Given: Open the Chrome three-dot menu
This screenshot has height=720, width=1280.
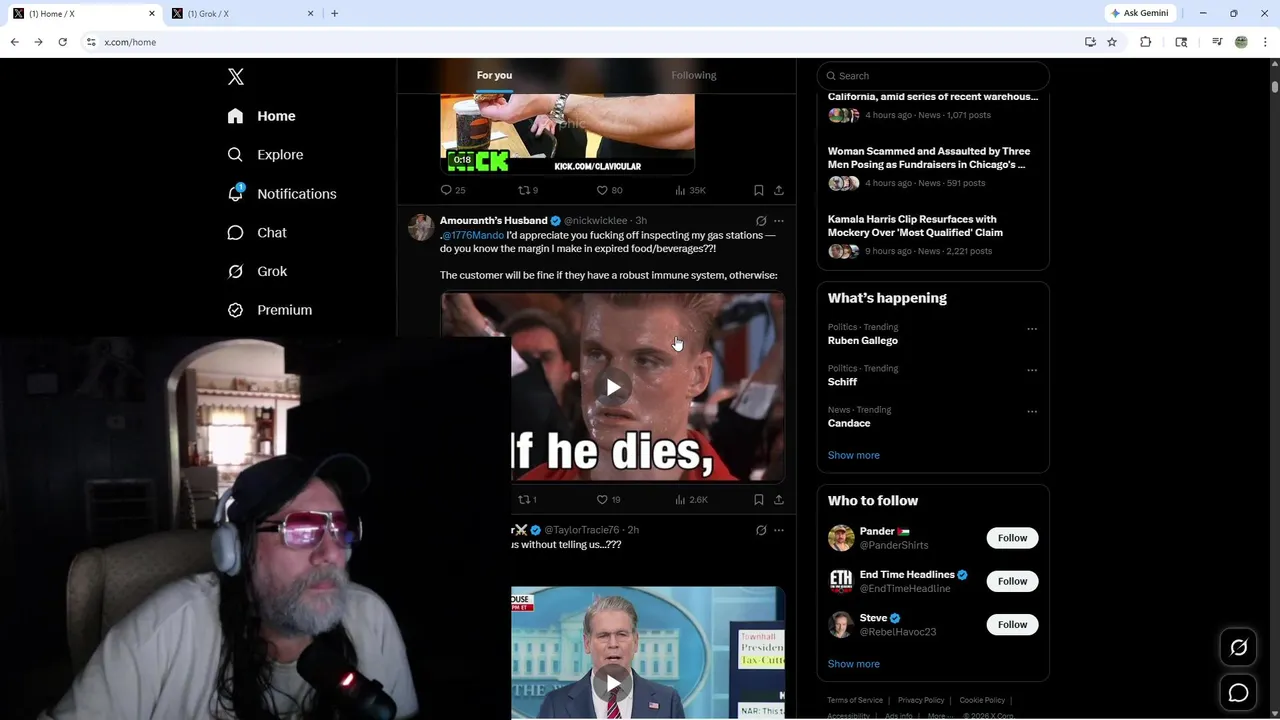Looking at the screenshot, I should (1265, 42).
